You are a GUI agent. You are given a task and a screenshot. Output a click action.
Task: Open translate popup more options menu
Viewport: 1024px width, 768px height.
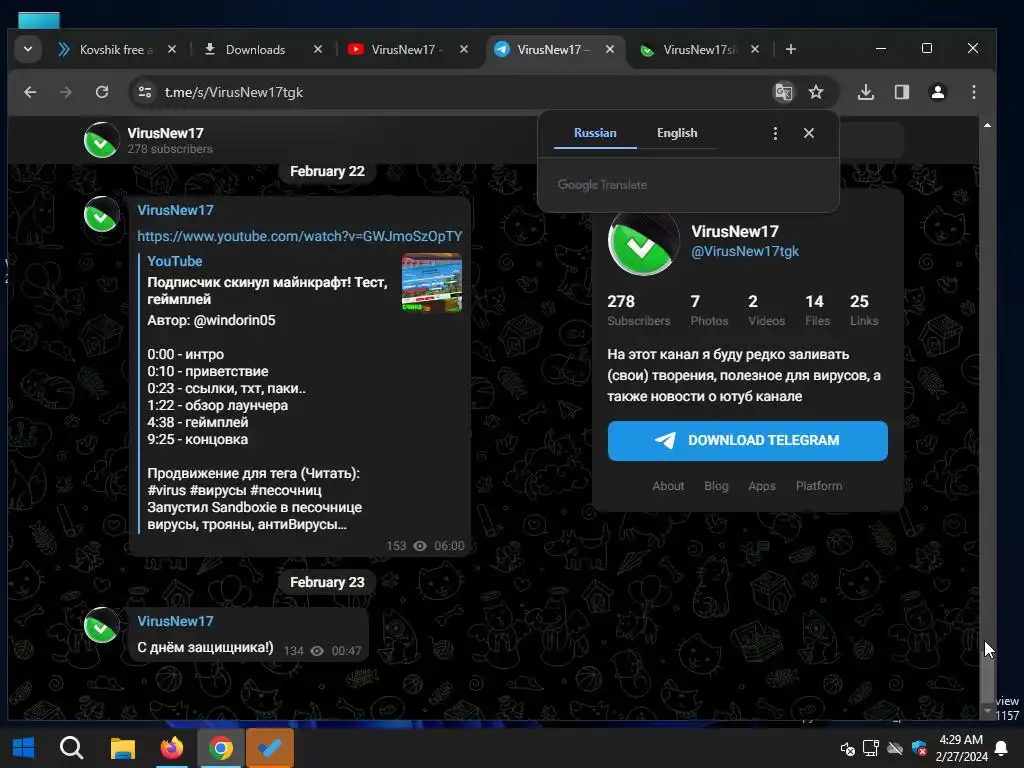(x=775, y=133)
